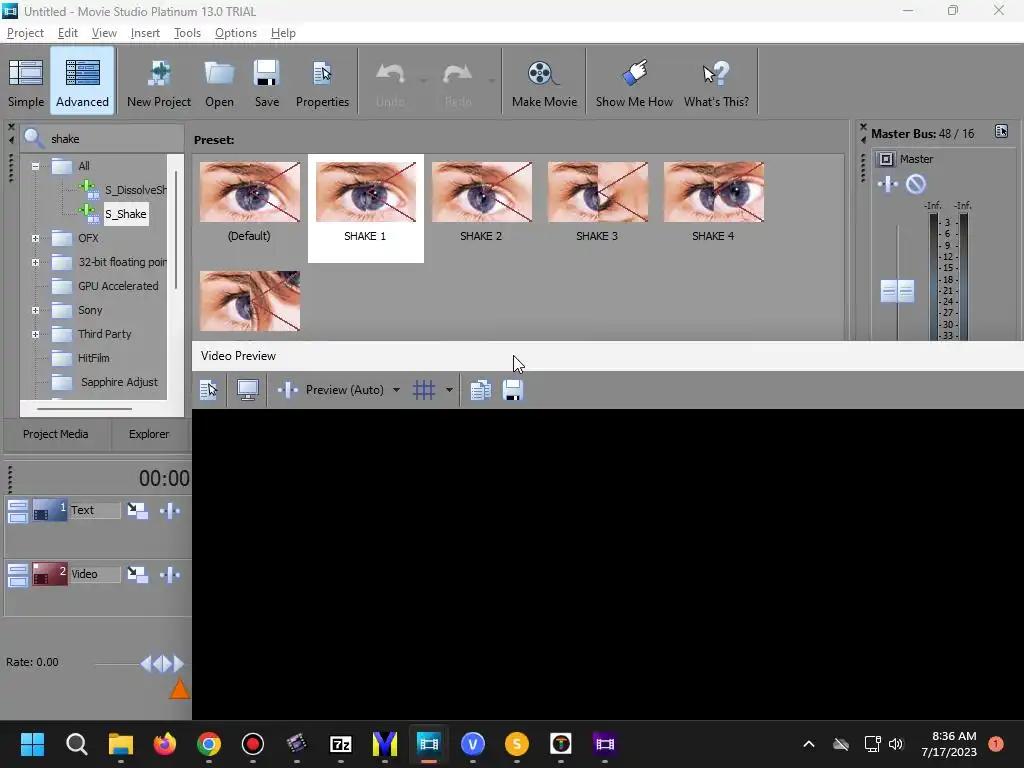The height and width of the screenshot is (768, 1024).
Task: Open the Tools menu
Action: click(x=187, y=33)
